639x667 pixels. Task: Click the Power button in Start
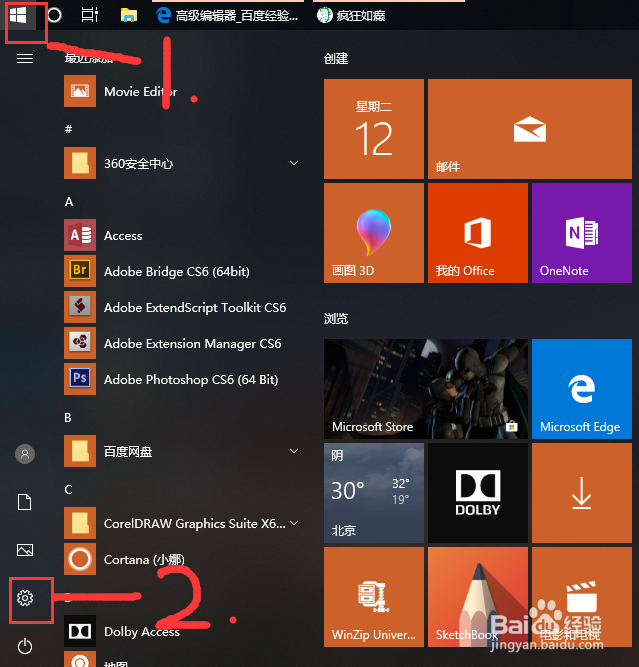coord(25,646)
